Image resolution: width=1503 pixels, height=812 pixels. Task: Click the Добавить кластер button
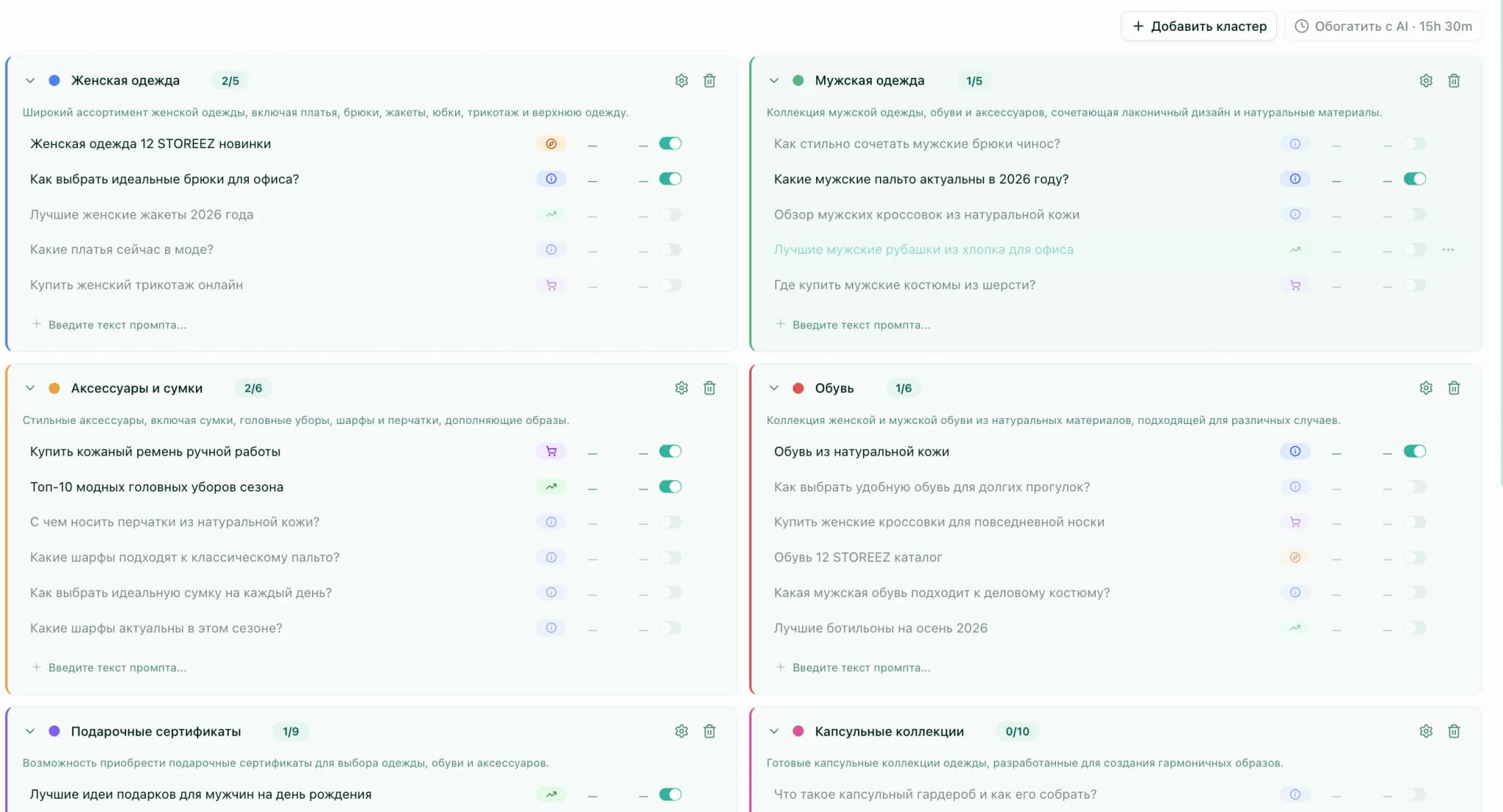tap(1198, 26)
